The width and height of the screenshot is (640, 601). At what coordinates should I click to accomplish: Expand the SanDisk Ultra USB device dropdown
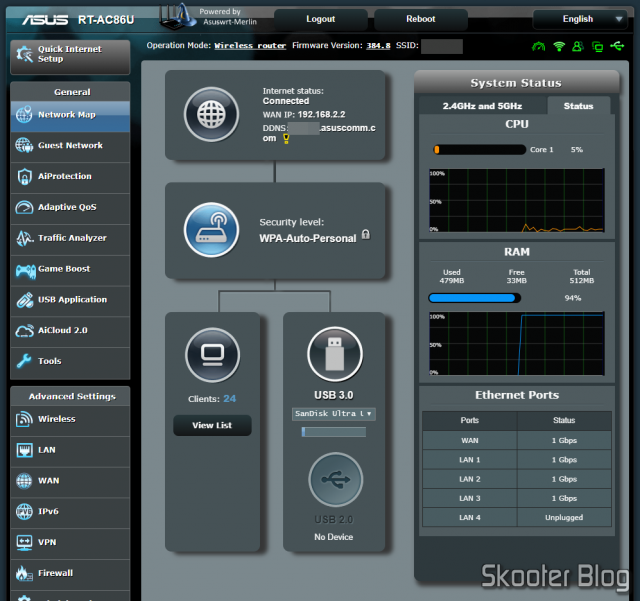pos(333,414)
